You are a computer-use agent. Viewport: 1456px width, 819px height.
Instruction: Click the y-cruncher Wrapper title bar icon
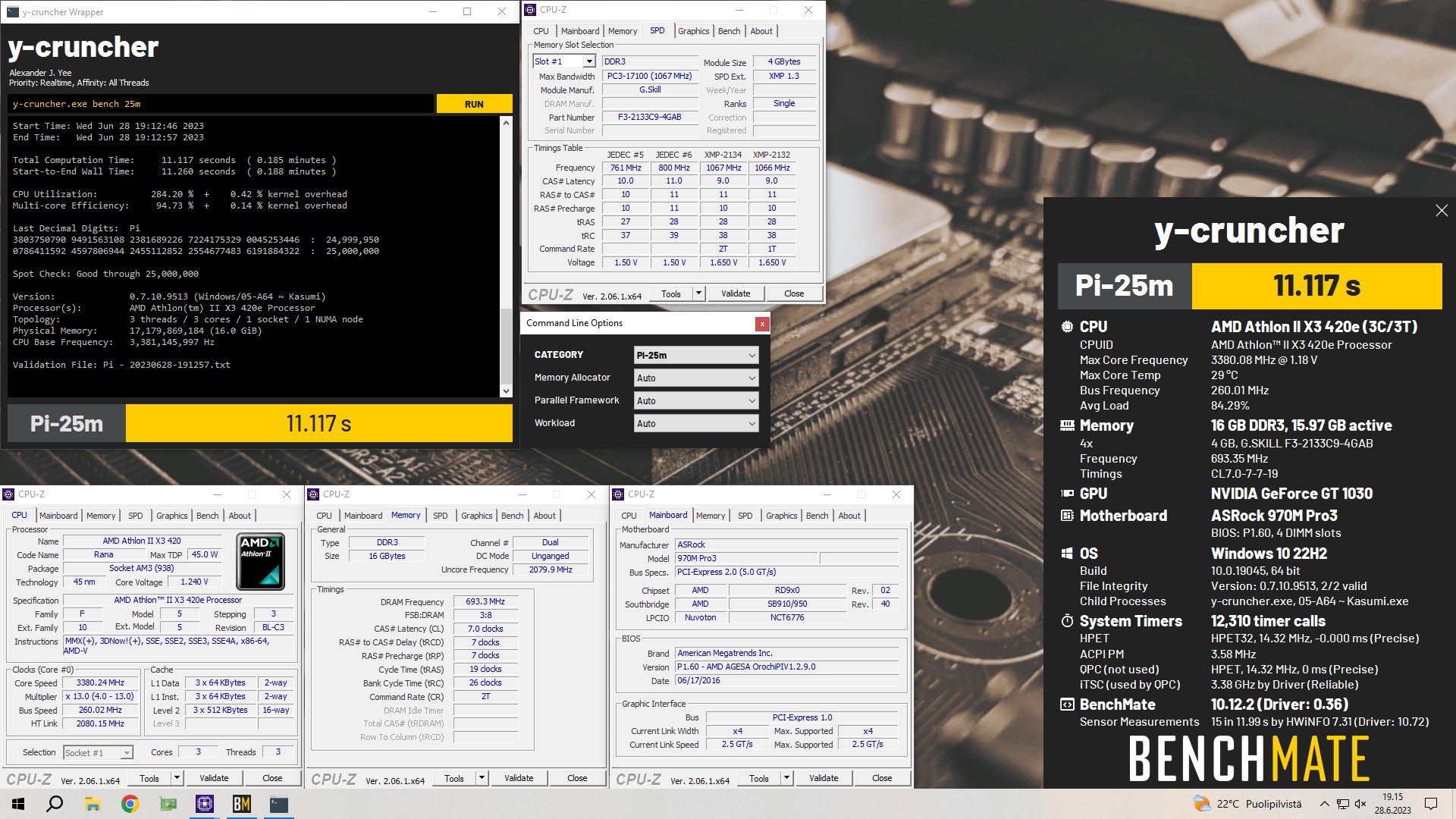(12, 12)
